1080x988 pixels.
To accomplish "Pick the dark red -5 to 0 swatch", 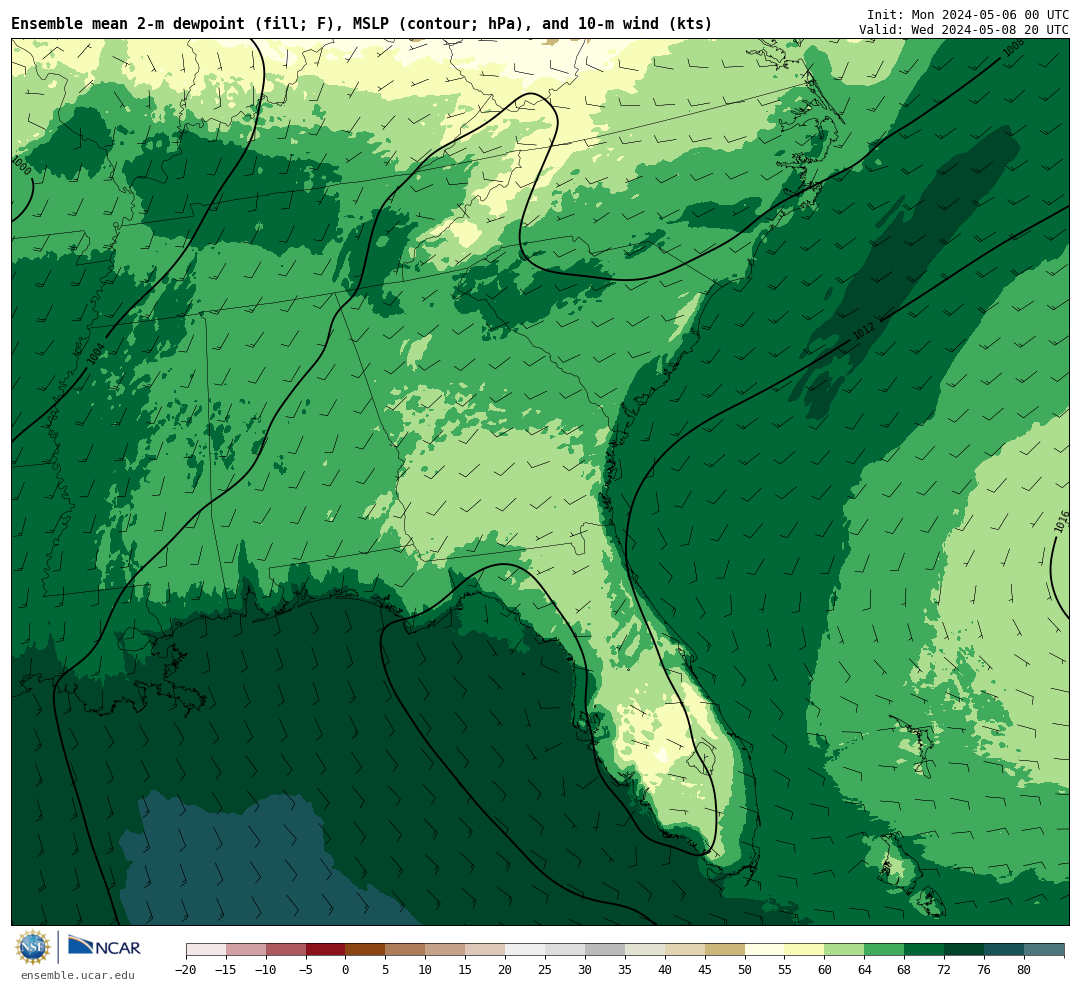I will 325,950.
